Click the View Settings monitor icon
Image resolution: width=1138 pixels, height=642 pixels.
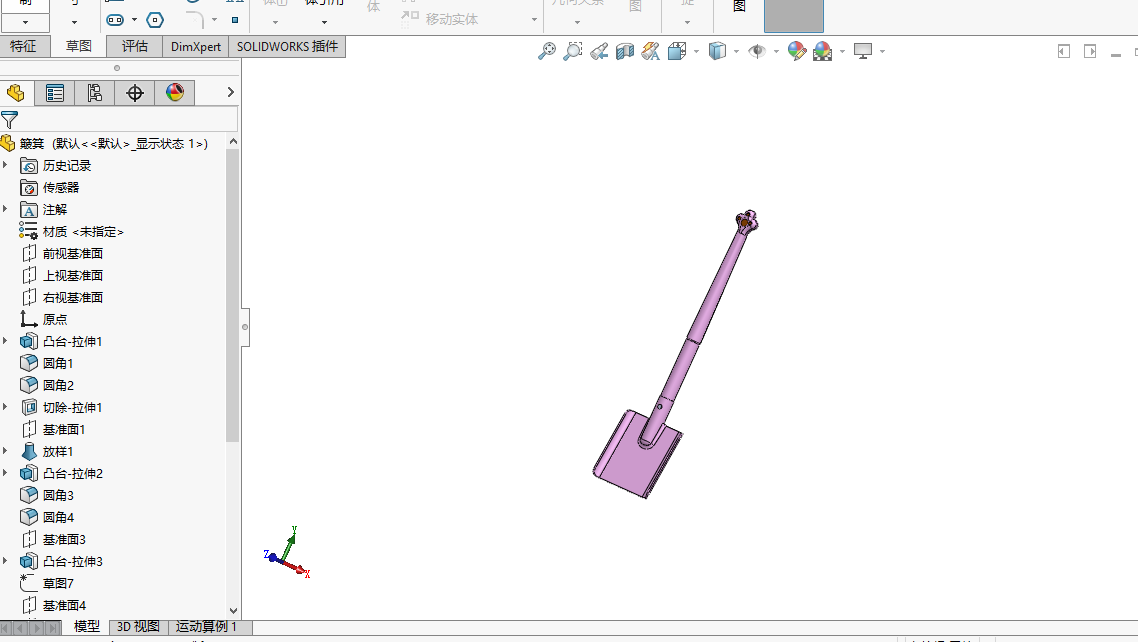point(863,51)
